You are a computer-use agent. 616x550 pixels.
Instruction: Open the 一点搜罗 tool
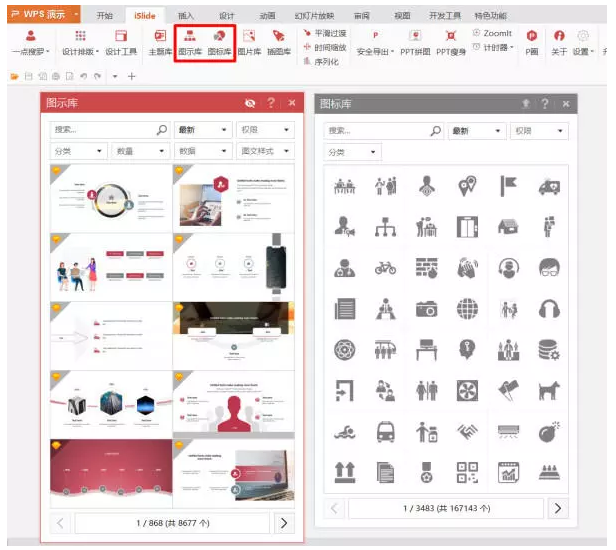click(31, 43)
